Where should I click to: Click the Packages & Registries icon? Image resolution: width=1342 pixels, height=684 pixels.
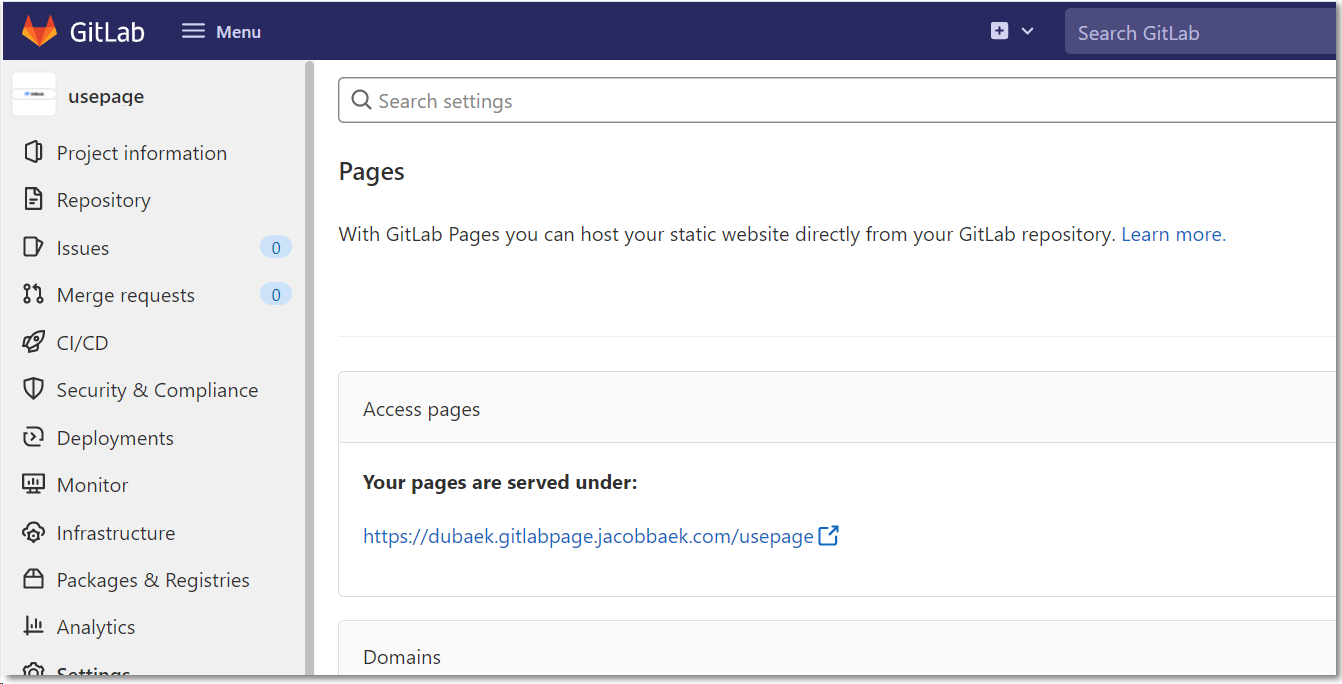33,579
